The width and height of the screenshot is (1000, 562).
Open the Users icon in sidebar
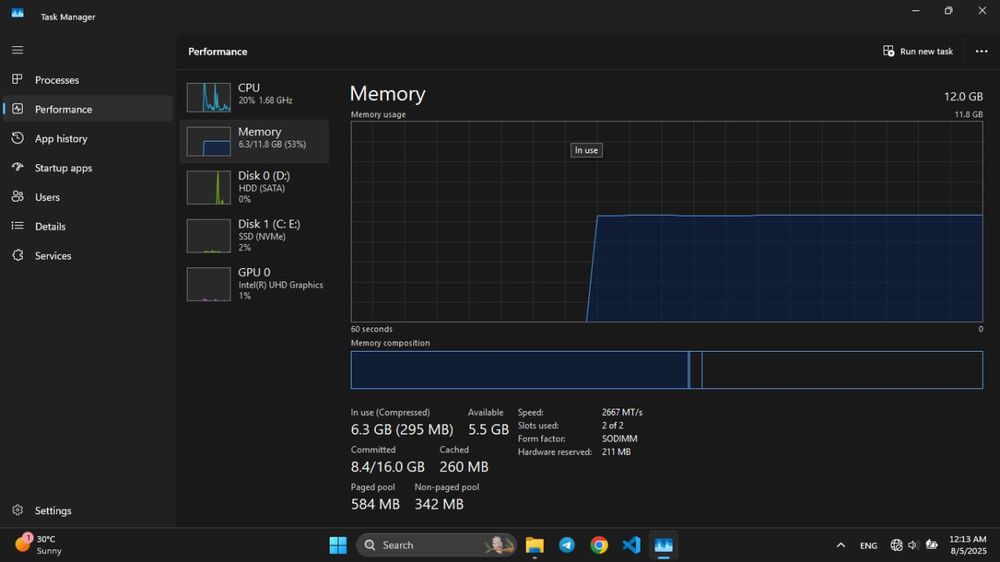[x=17, y=196]
